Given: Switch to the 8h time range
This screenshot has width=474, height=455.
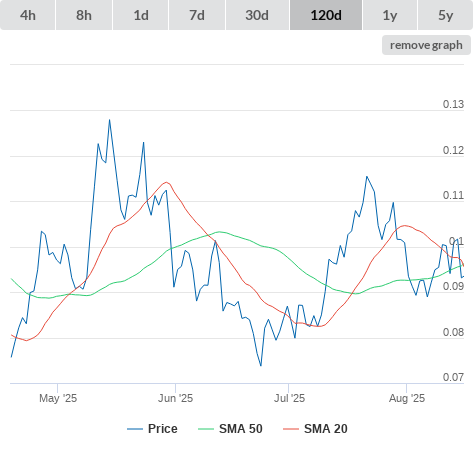Looking at the screenshot, I should point(84,15).
